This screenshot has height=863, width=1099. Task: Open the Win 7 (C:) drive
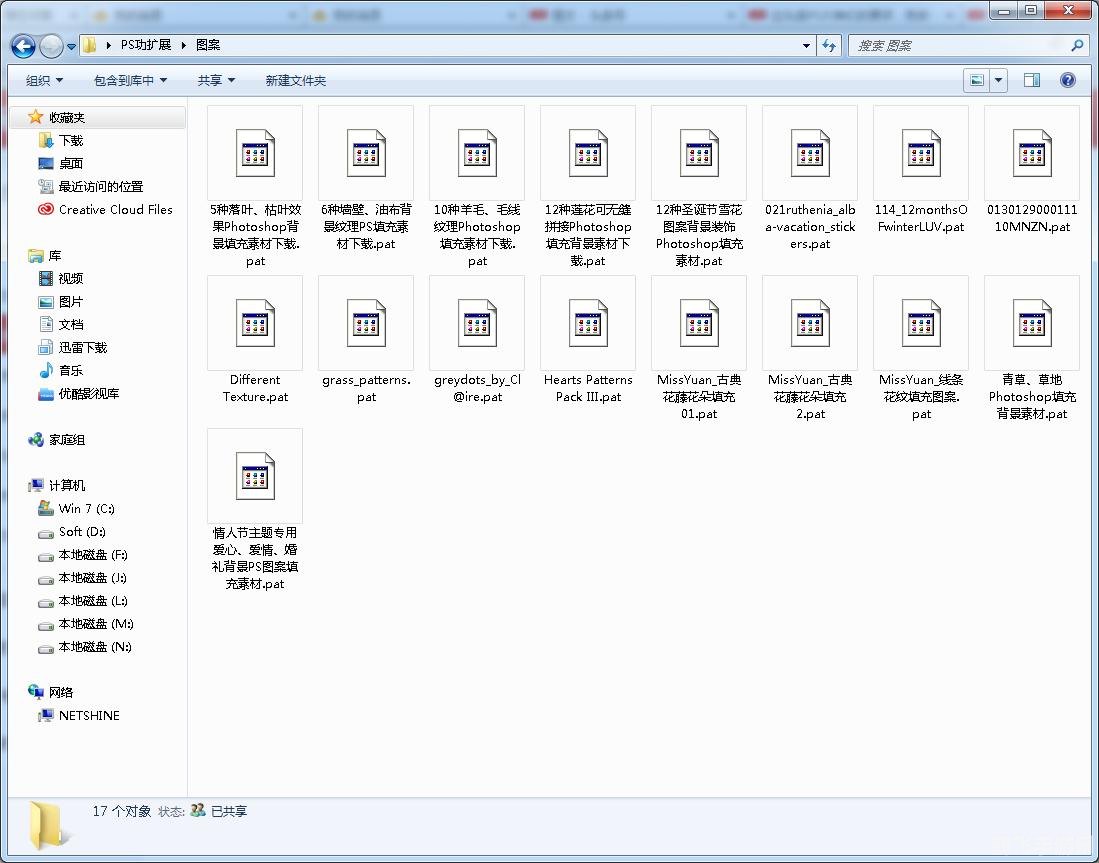[x=86, y=509]
